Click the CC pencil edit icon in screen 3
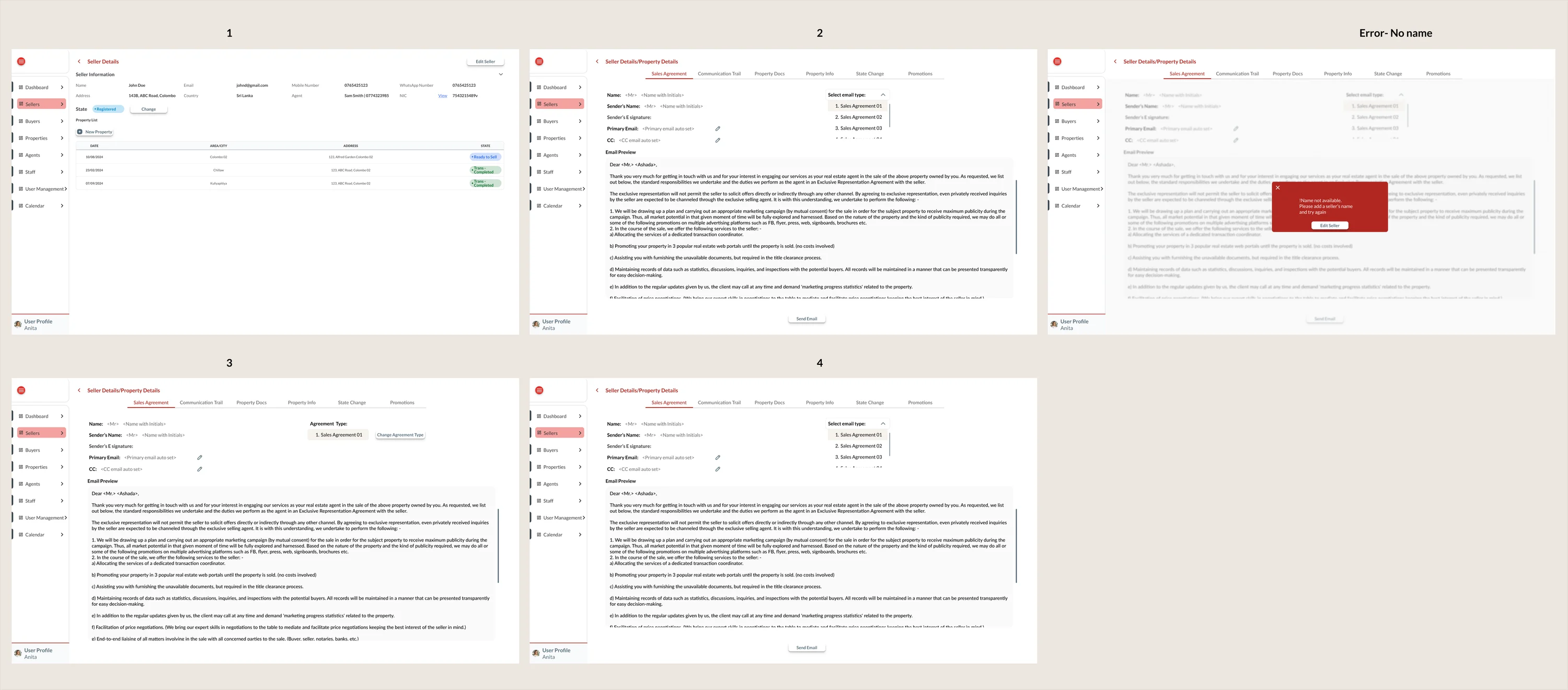 pyautogui.click(x=200, y=469)
